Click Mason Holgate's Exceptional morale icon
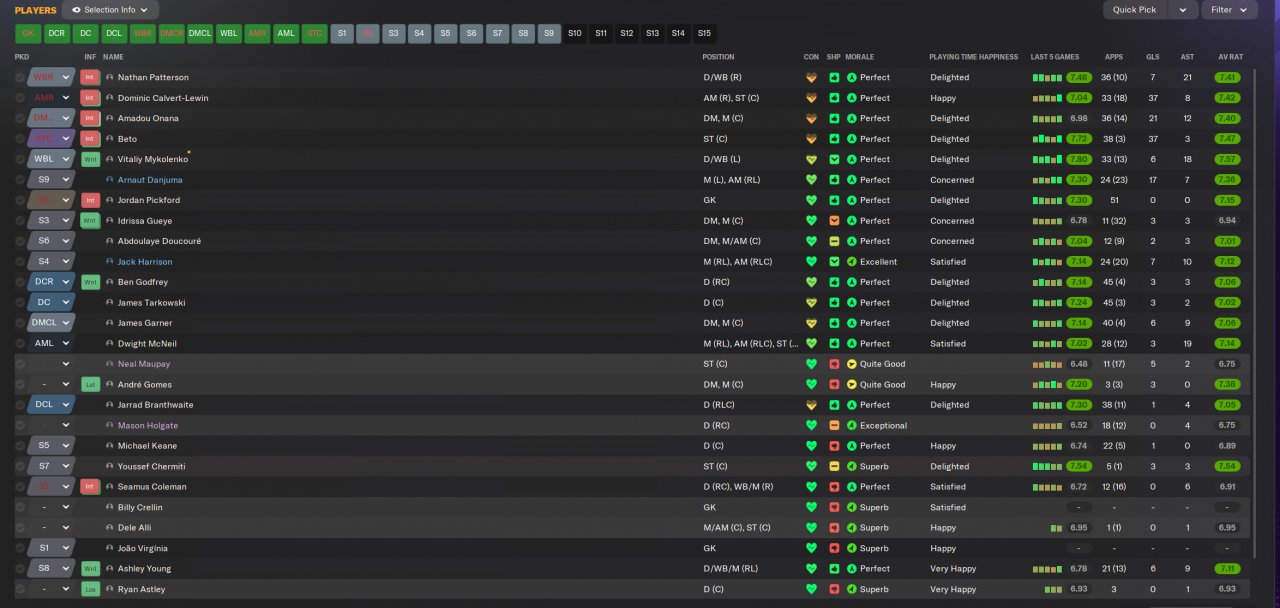This screenshot has height=608, width=1280. click(852, 425)
